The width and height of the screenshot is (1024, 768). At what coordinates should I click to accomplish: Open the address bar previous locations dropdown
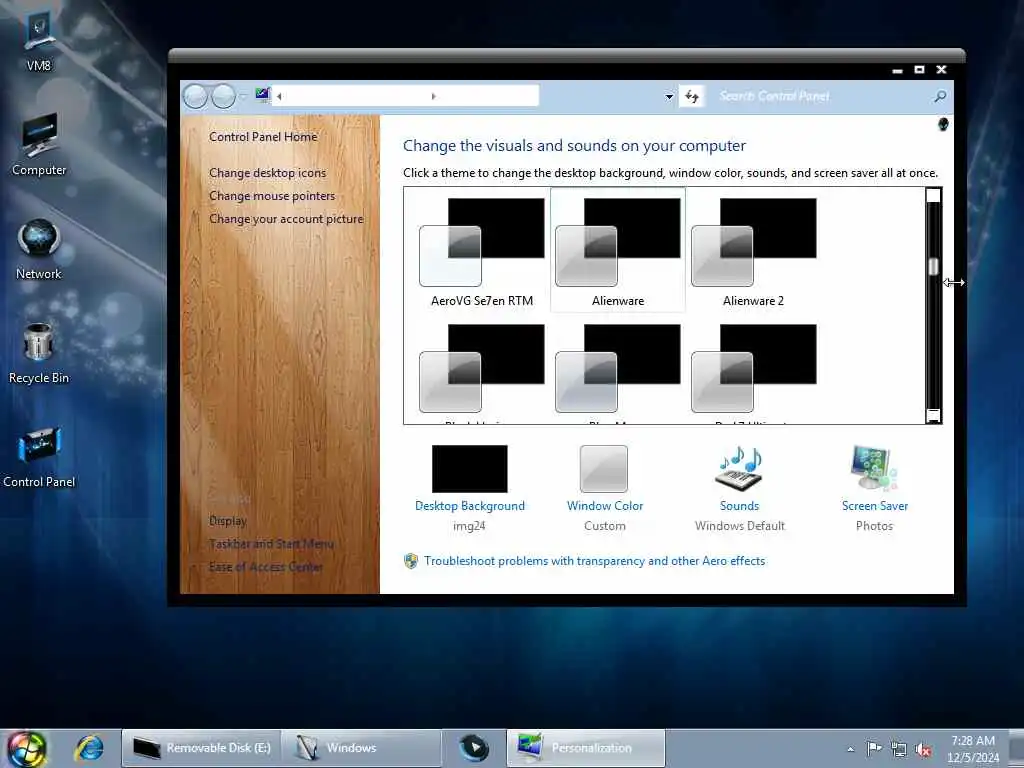click(669, 97)
